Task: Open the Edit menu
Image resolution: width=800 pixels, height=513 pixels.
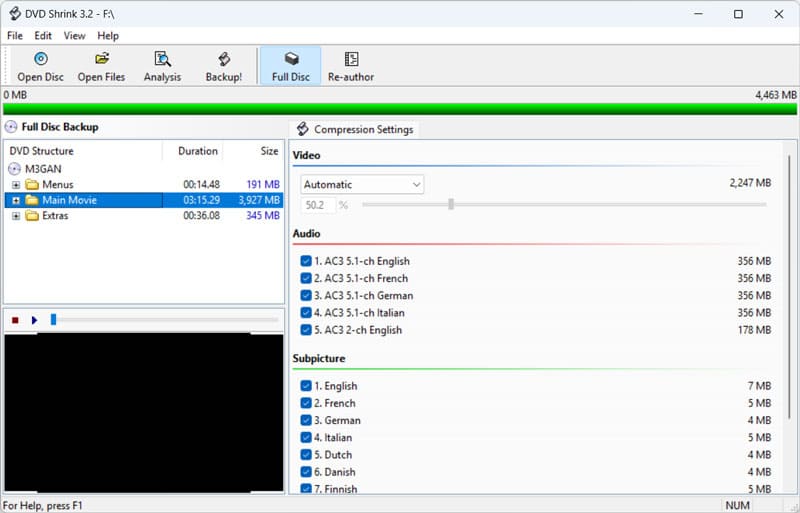Action: tap(43, 36)
